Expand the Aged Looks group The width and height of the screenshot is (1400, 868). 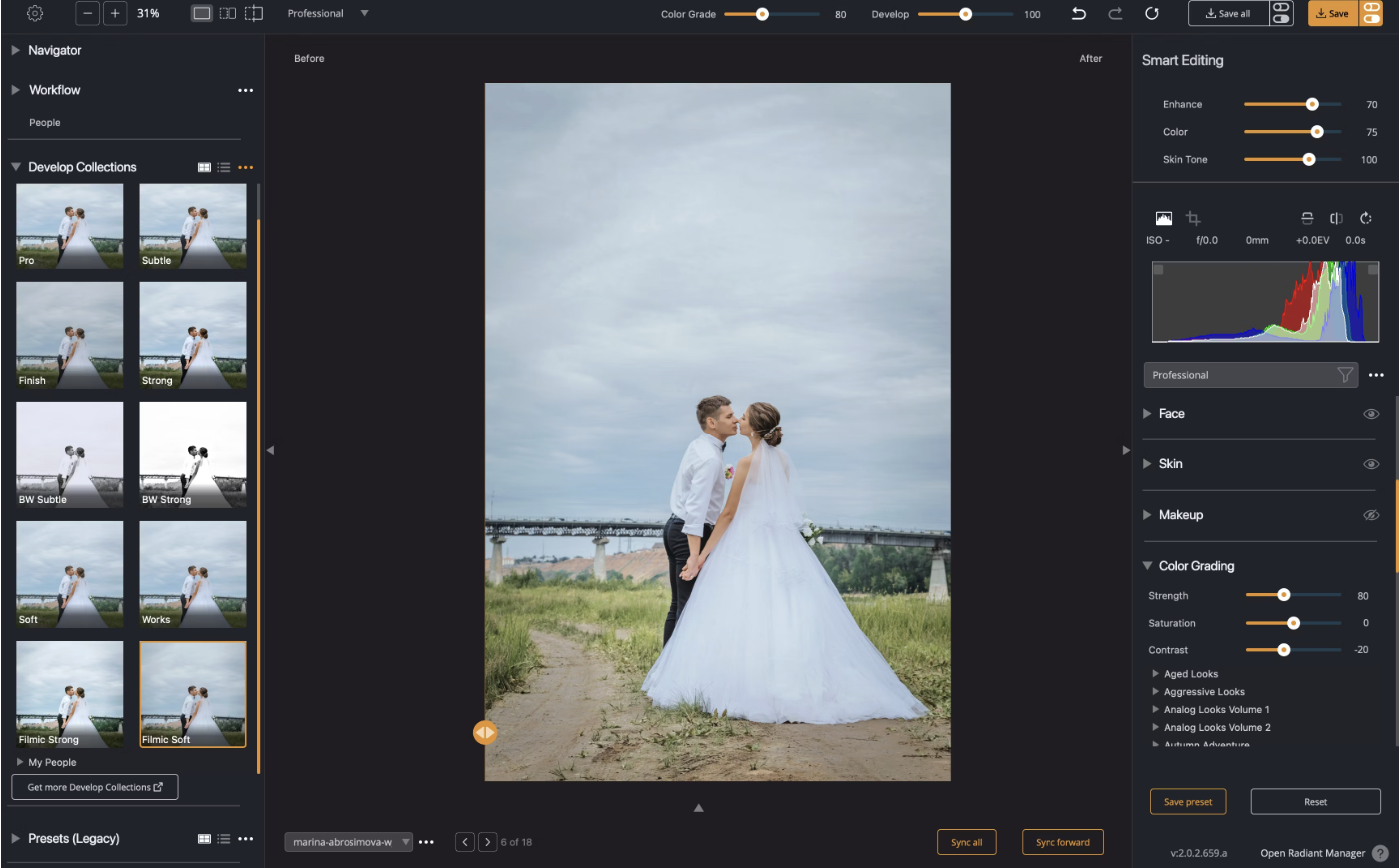pos(1156,674)
